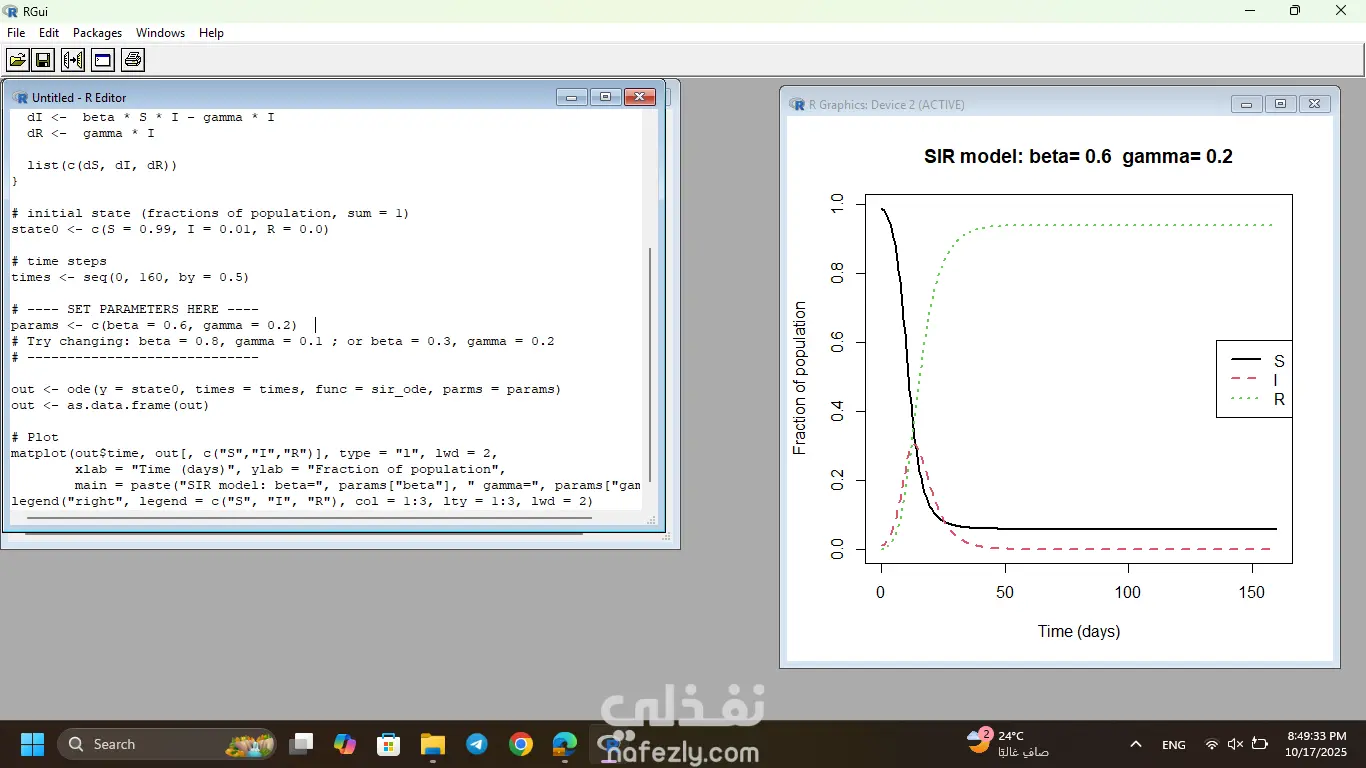Click the plot title "SIR model: beta= 0.6 gamma= 0.2"

1078,157
